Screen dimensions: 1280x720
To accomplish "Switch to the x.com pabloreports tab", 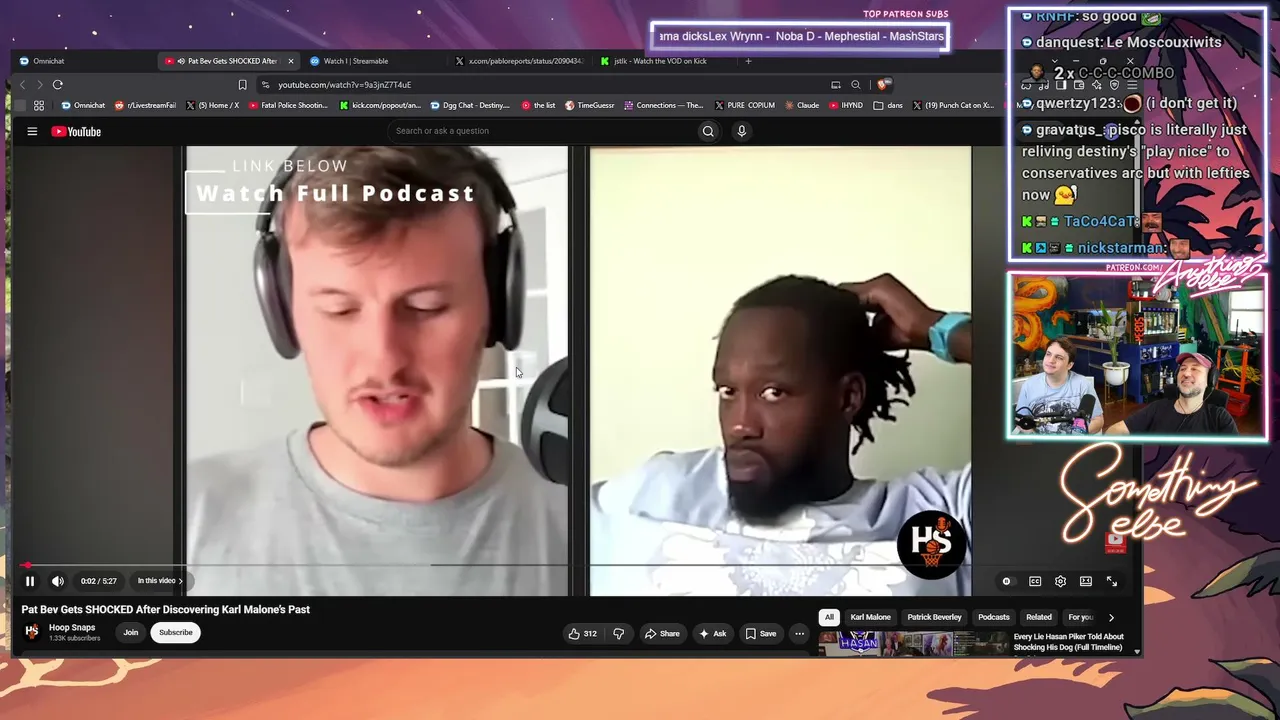I will [519, 61].
